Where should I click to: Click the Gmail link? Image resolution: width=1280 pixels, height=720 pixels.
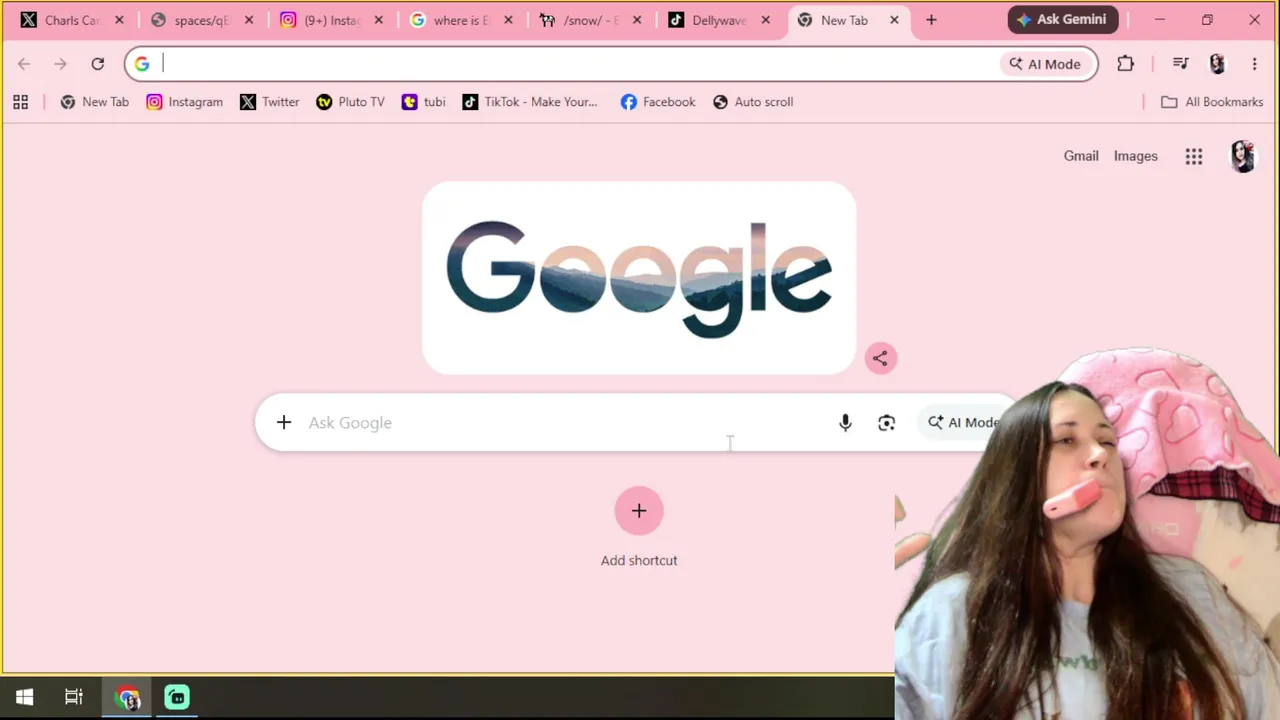pyautogui.click(x=1081, y=156)
